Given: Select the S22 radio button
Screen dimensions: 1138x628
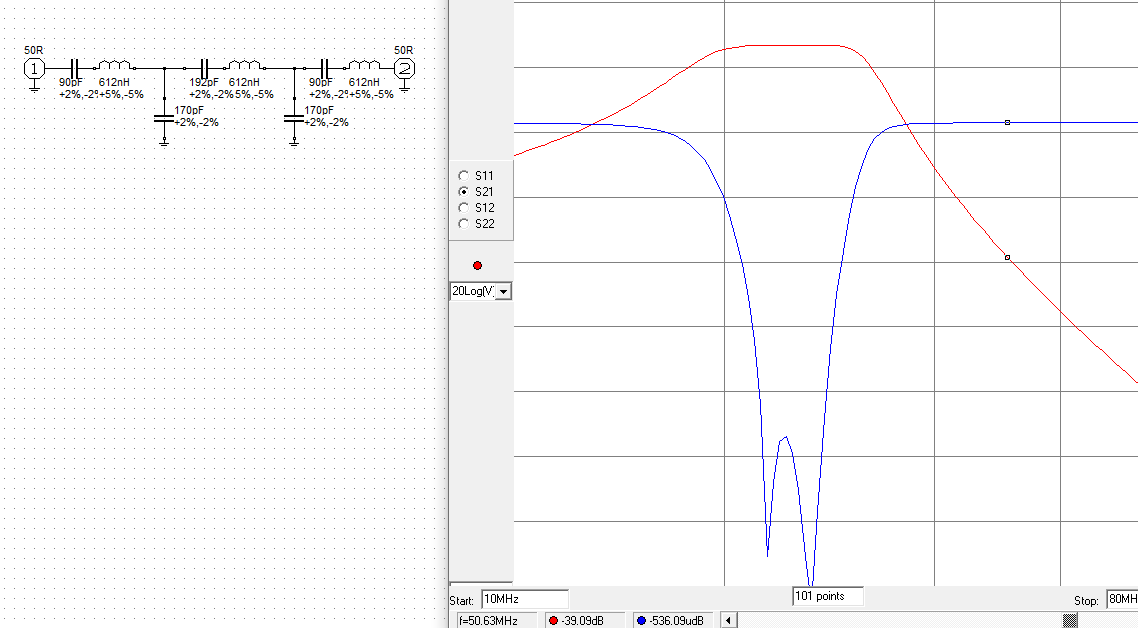Looking at the screenshot, I should click(x=463, y=223).
